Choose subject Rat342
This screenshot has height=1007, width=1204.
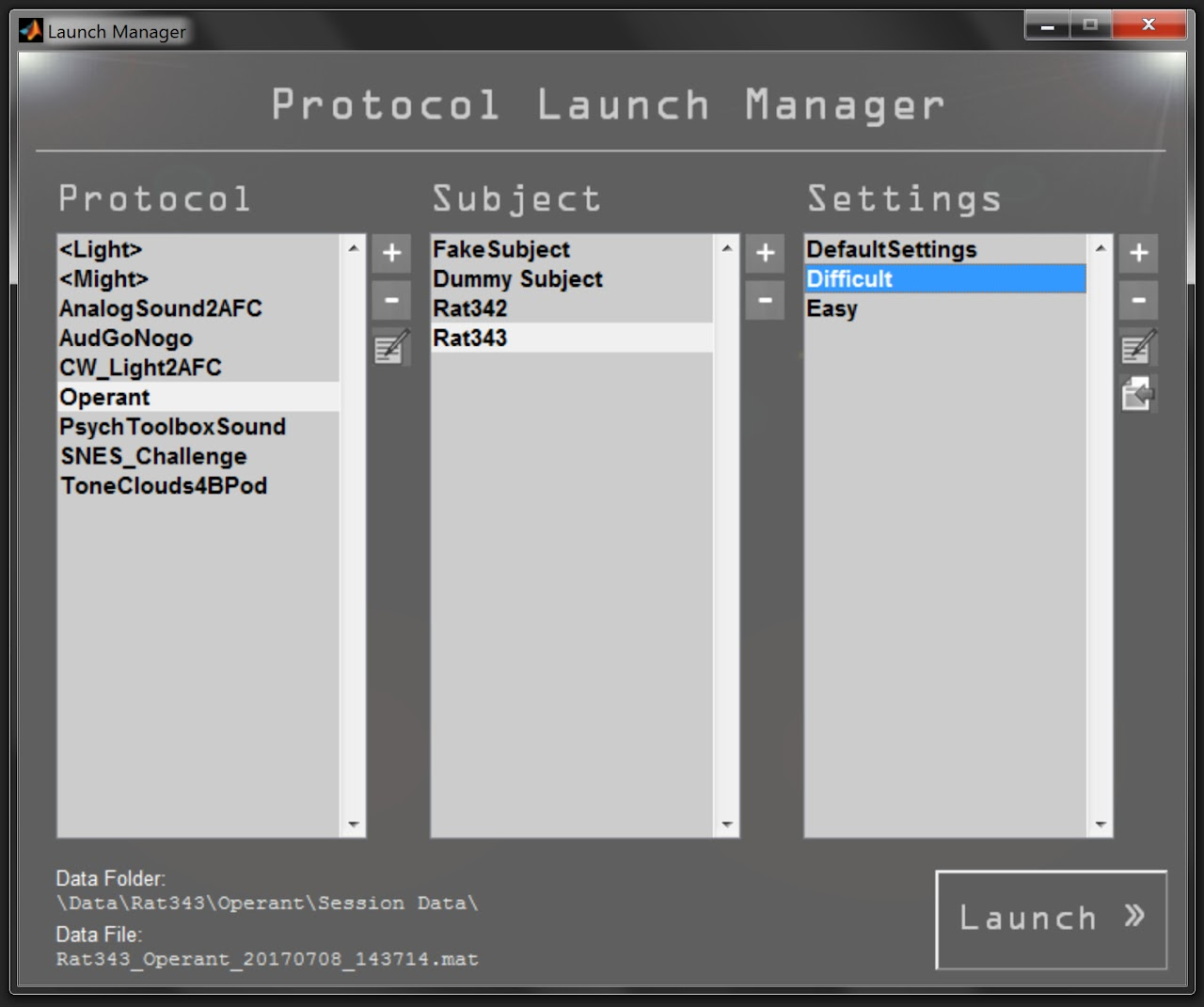click(572, 308)
